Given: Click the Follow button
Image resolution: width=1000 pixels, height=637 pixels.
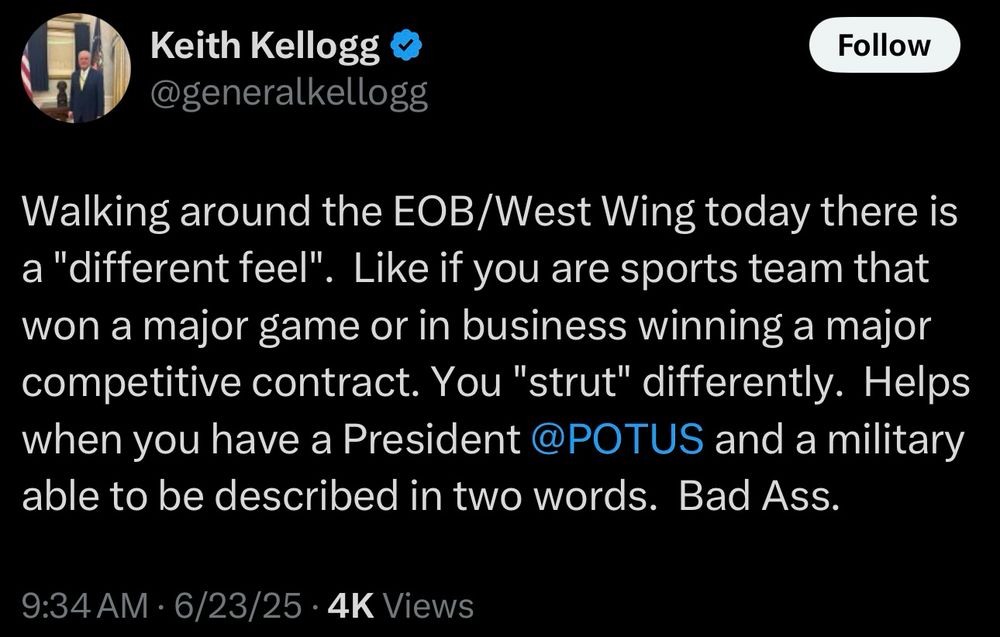Looking at the screenshot, I should pyautogui.click(x=884, y=45).
